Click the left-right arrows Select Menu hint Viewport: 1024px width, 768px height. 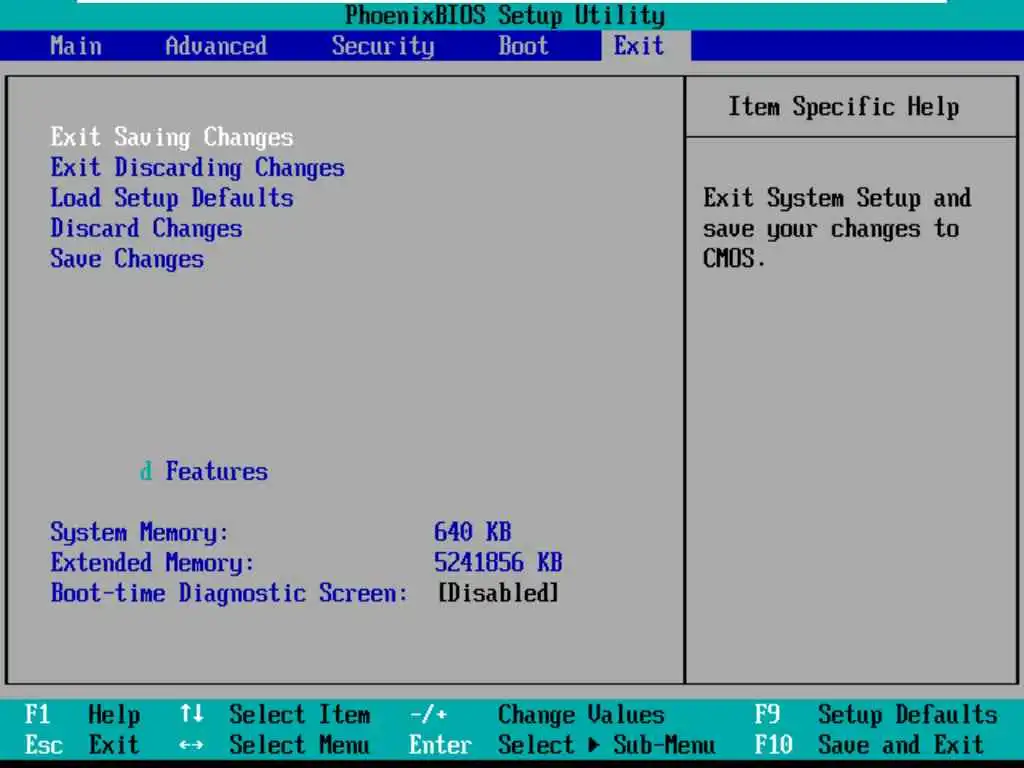click(x=274, y=744)
